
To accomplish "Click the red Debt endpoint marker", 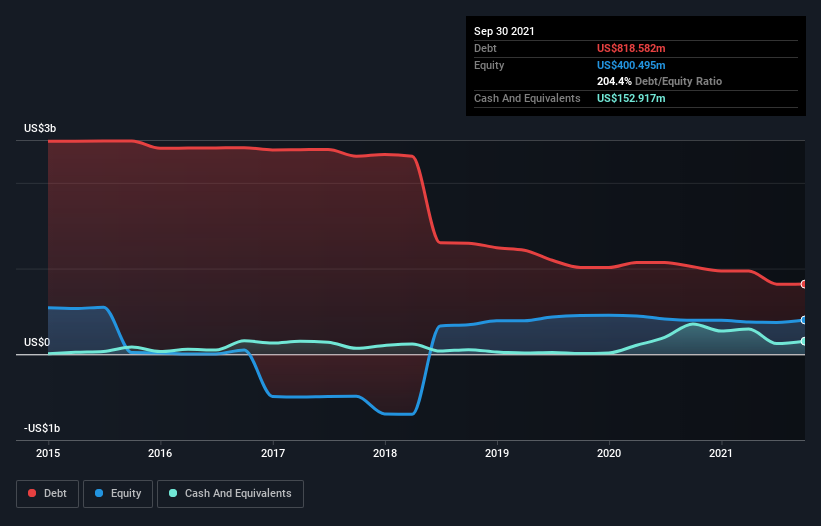I will click(804, 284).
